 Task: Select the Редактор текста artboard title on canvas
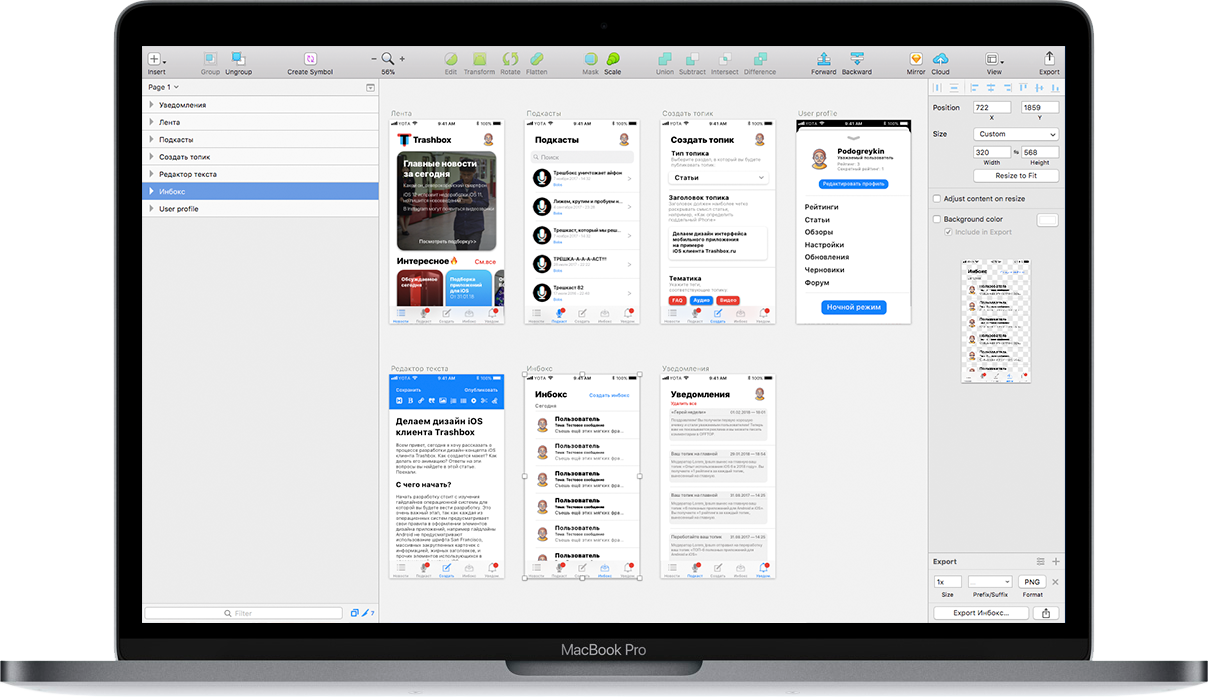pyautogui.click(x=420, y=369)
